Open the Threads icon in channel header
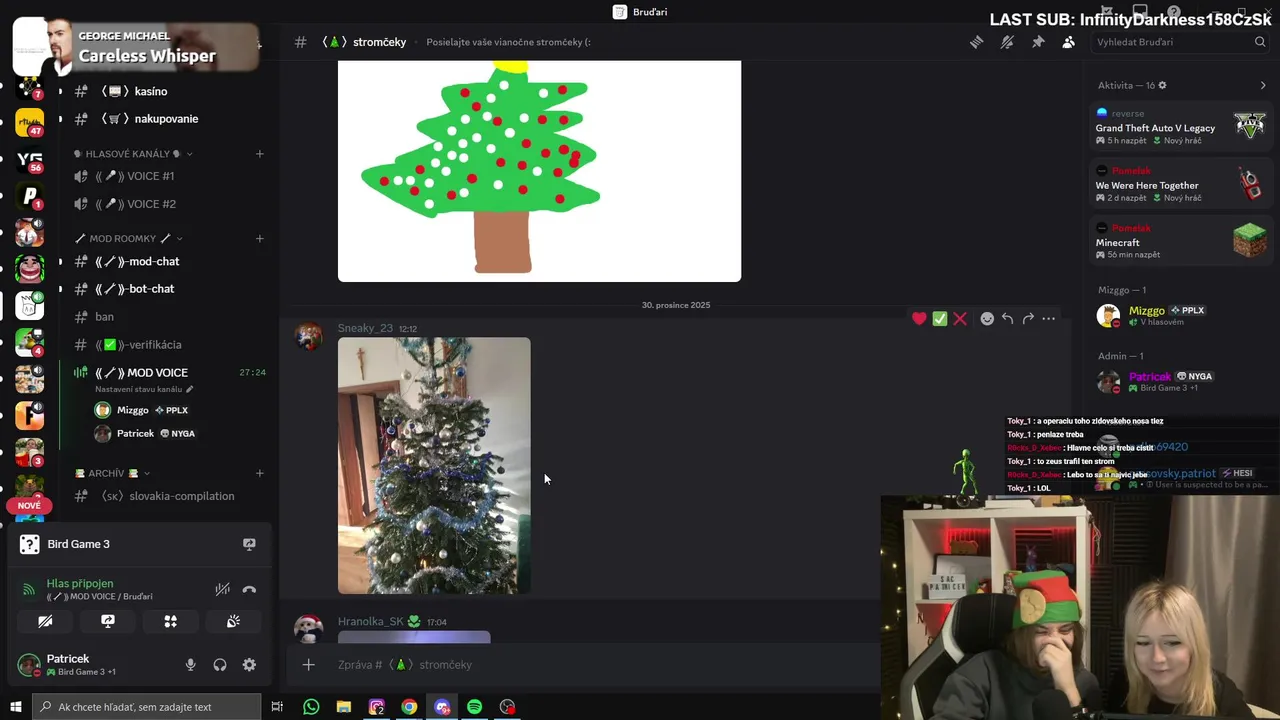Image resolution: width=1280 pixels, height=720 pixels. point(977,42)
